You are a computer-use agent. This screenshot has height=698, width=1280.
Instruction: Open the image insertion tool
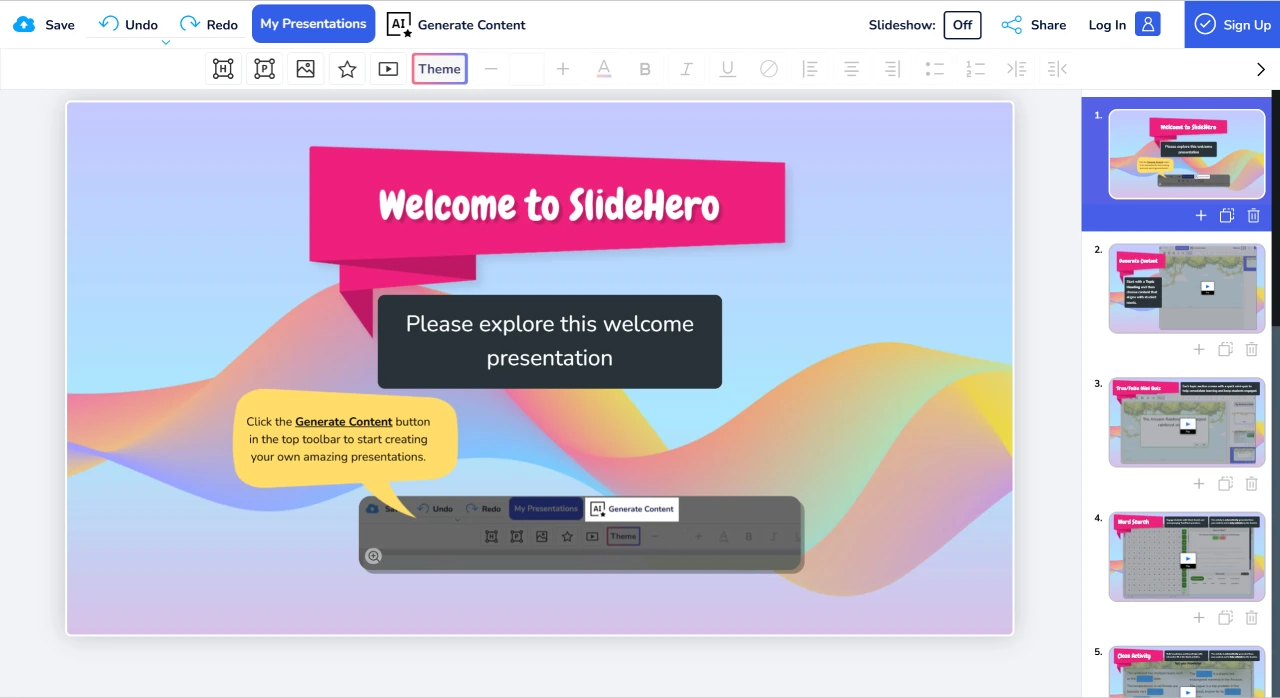[306, 68]
